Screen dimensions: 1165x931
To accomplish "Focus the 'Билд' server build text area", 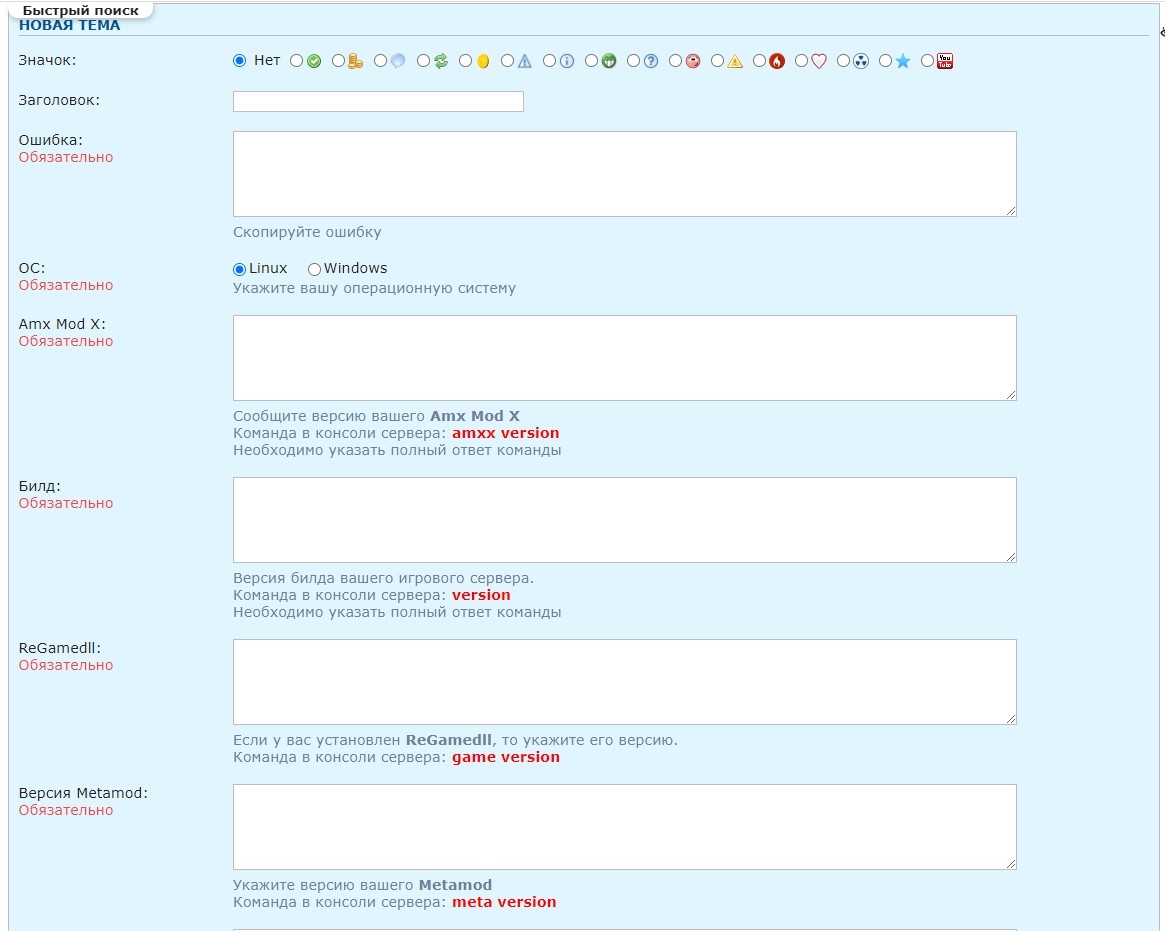I will [x=624, y=520].
